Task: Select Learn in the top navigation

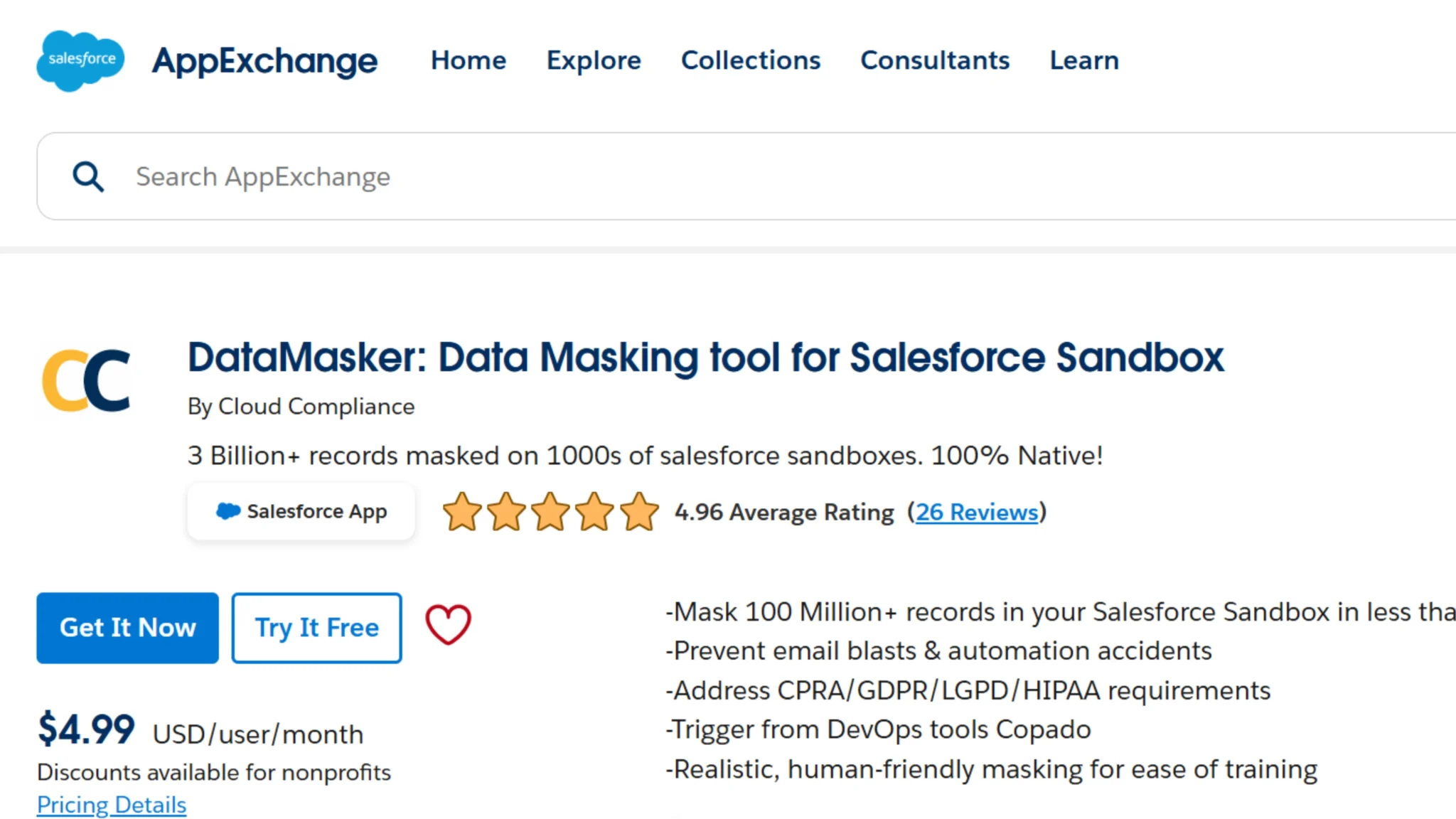Action: 1084,60
